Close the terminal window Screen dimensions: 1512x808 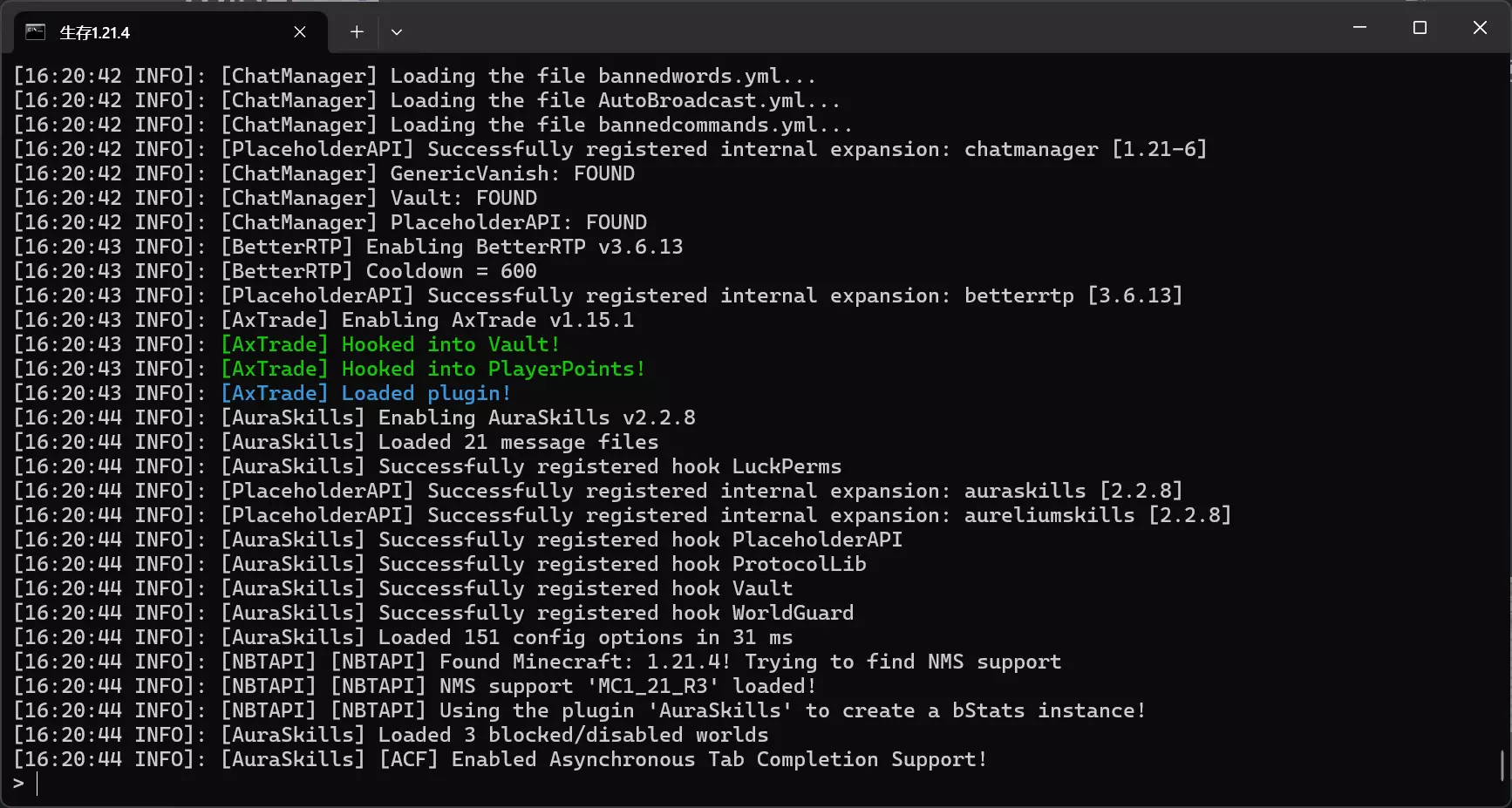point(1480,28)
